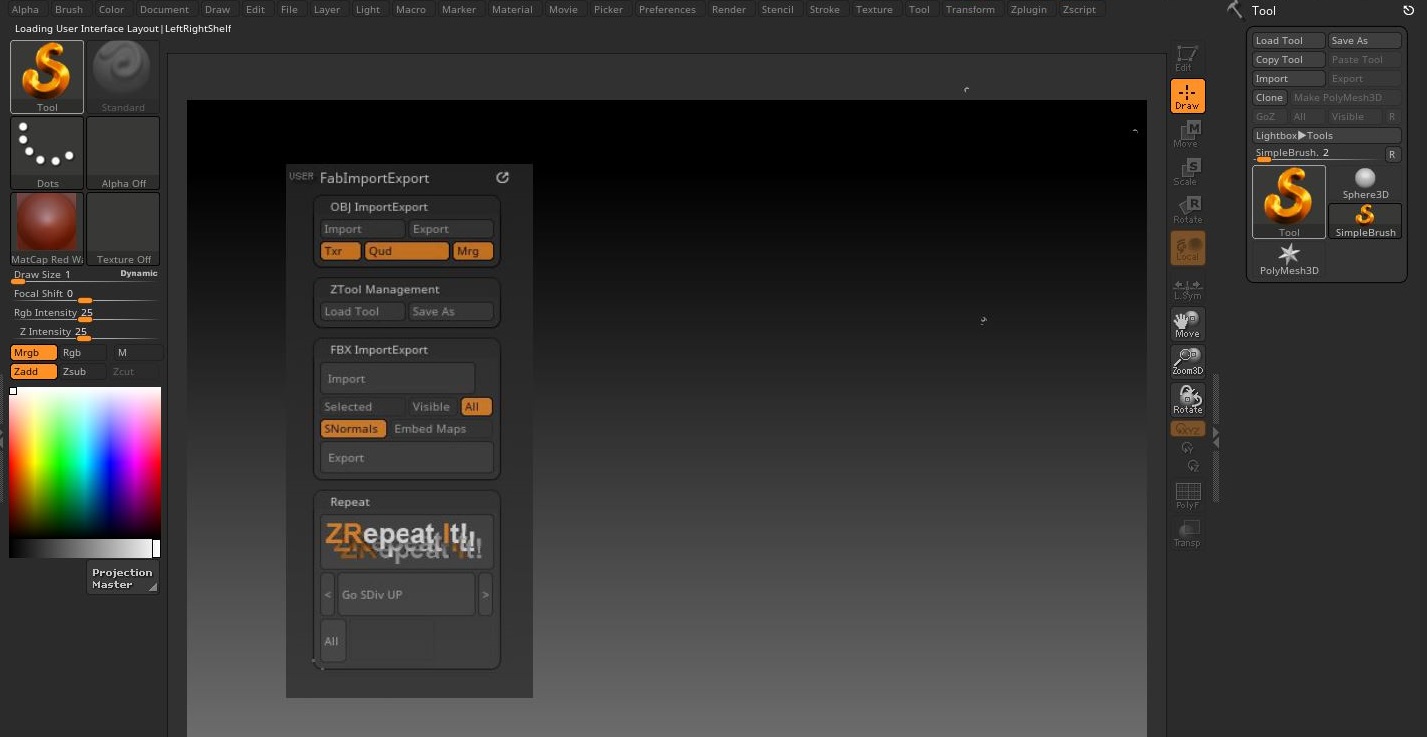The width and height of the screenshot is (1427, 737).
Task: Click the R button beside SimpleBrush slider
Action: (1392, 154)
